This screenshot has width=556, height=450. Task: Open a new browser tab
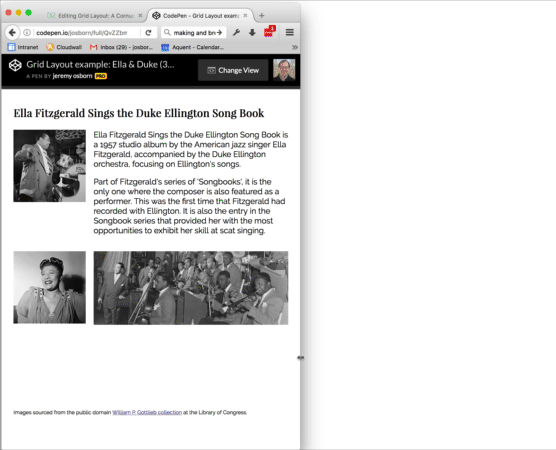262,16
